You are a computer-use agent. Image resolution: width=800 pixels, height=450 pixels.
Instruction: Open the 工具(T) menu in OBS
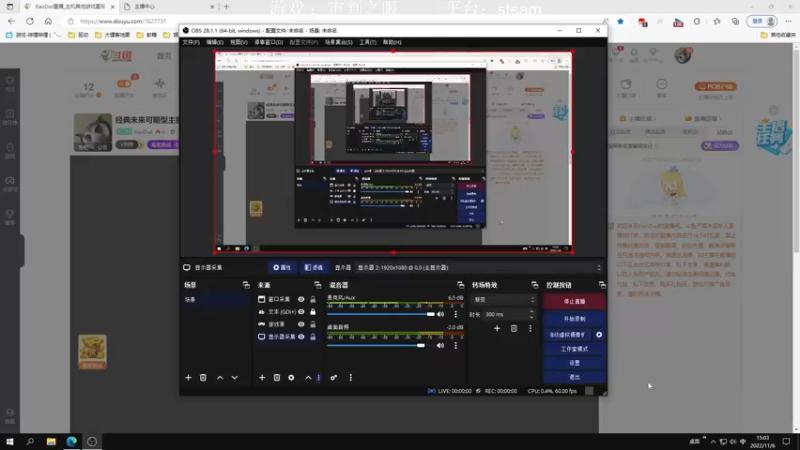(367, 42)
